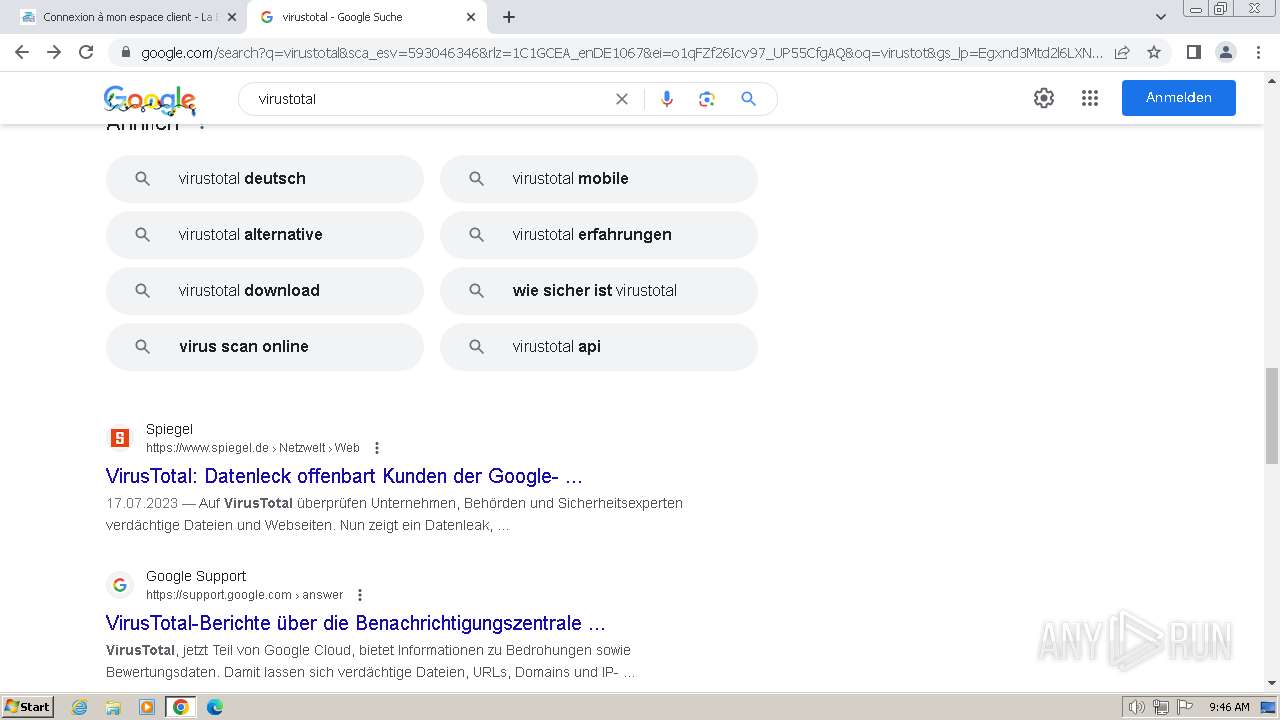Open a new tab
The width and height of the screenshot is (1280, 720).
click(x=509, y=17)
